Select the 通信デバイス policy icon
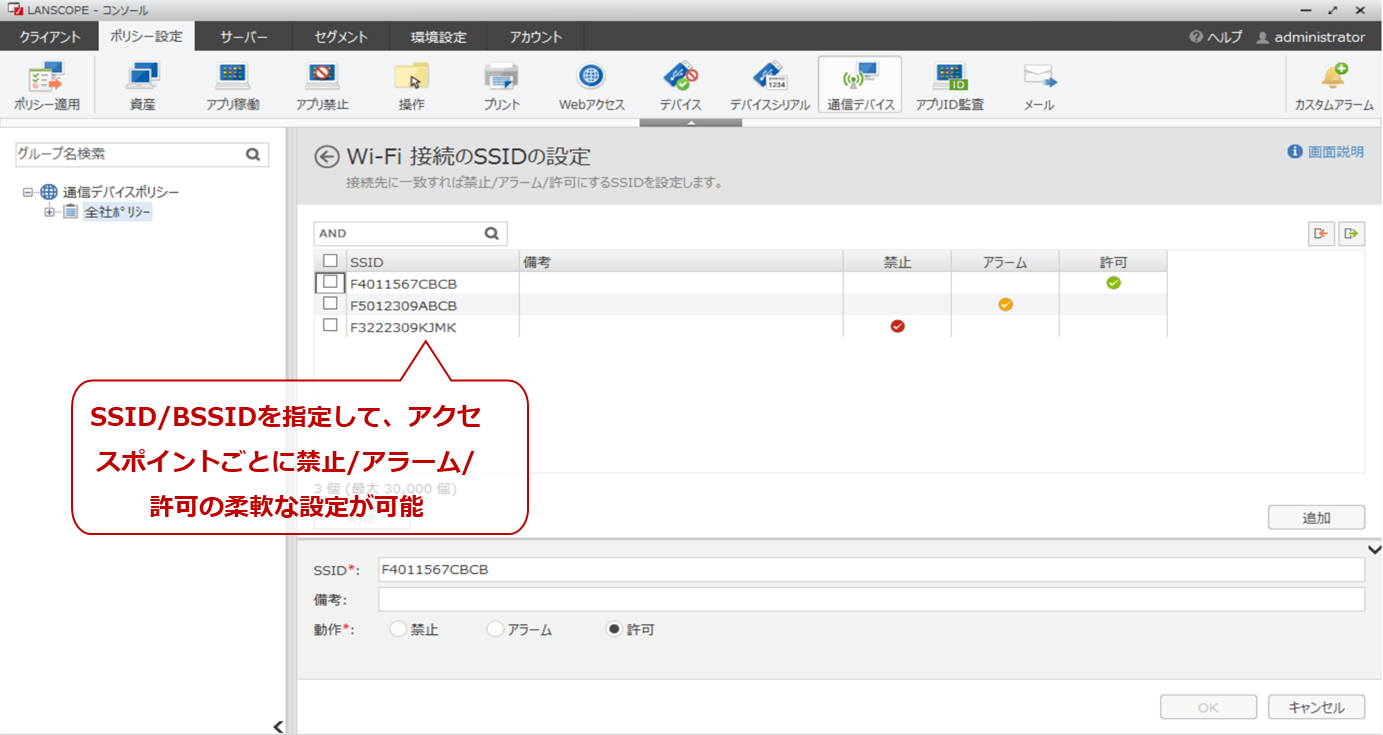The width and height of the screenshot is (1383, 735). click(860, 86)
